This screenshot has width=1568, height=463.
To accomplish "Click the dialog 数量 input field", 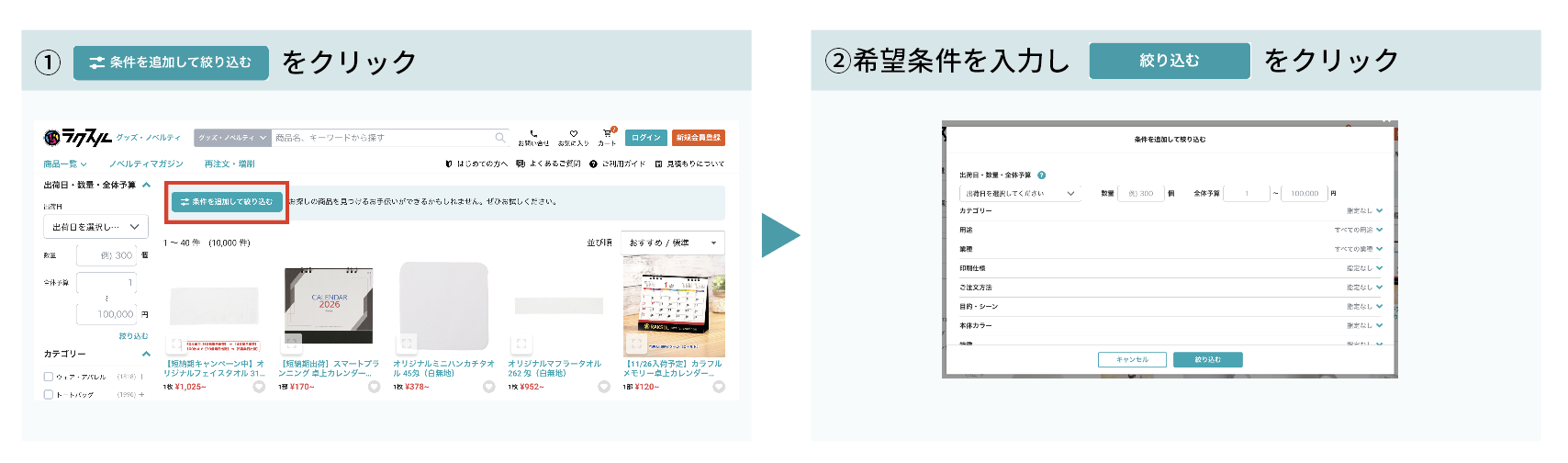I will (x=1140, y=194).
